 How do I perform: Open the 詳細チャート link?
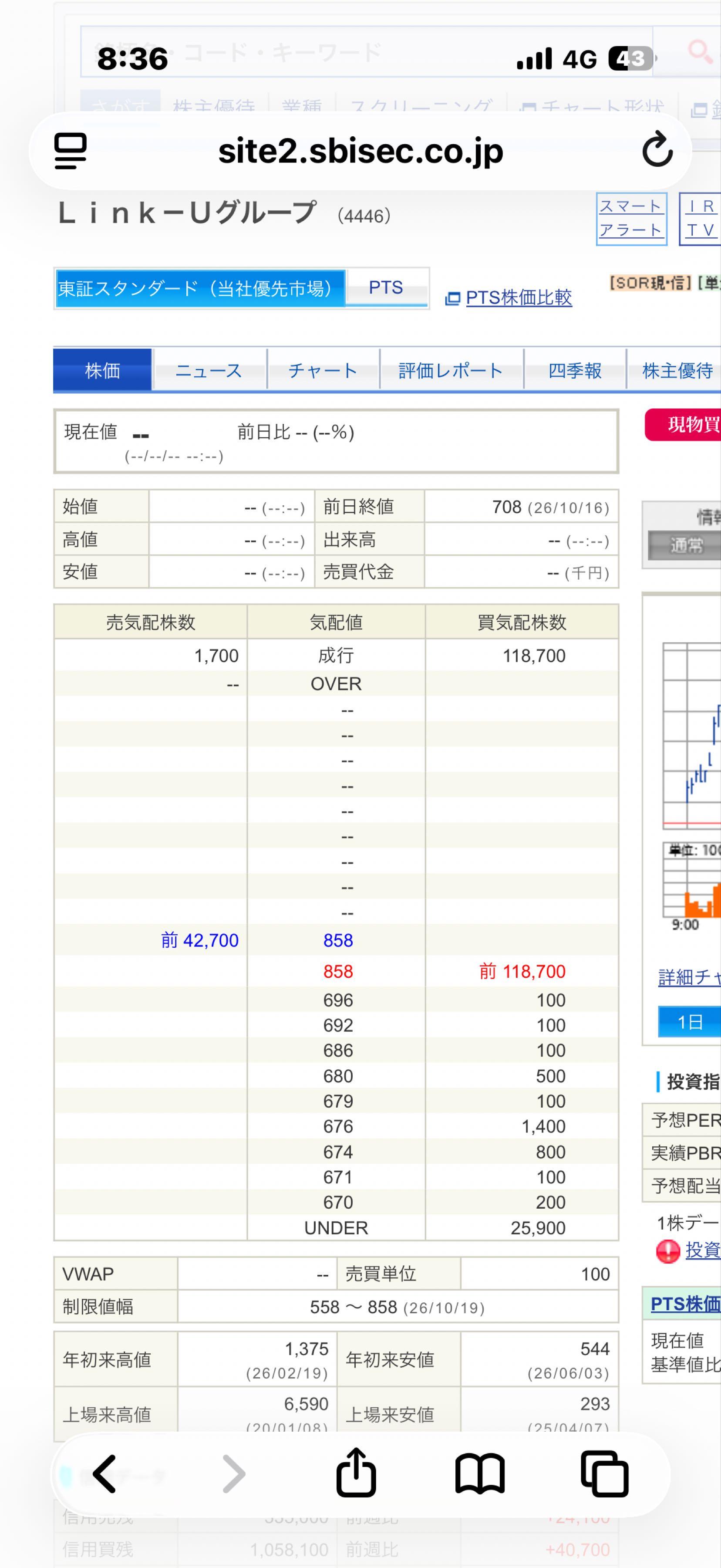point(689,977)
